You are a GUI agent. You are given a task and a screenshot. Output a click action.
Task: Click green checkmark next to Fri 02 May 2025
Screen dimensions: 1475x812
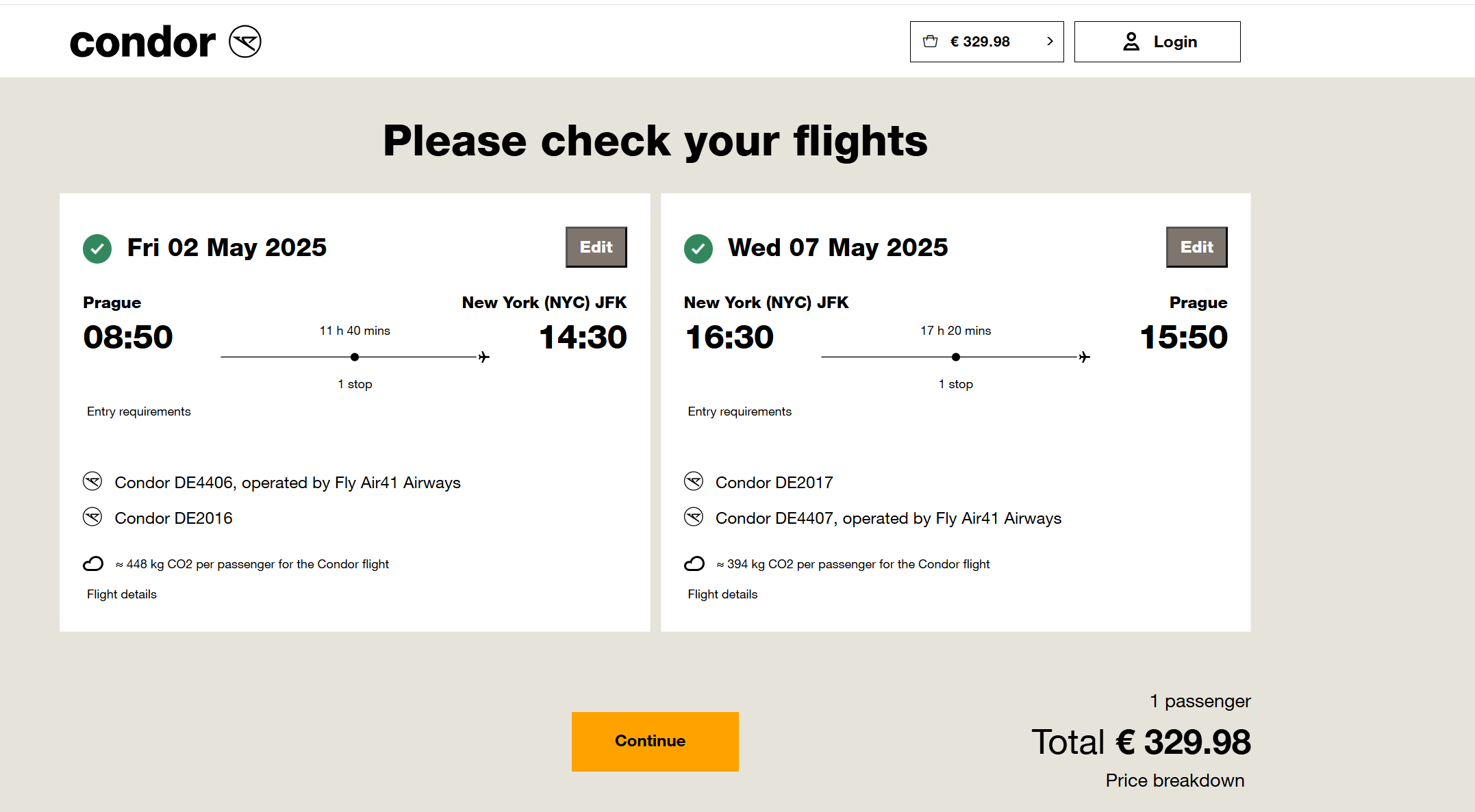pos(97,249)
